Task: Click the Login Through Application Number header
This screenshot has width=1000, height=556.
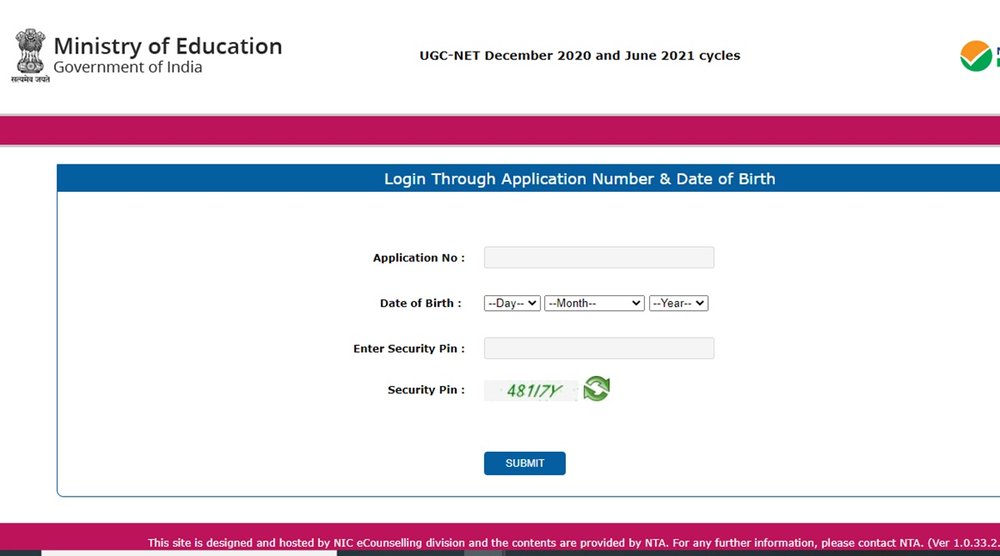Action: coord(580,179)
